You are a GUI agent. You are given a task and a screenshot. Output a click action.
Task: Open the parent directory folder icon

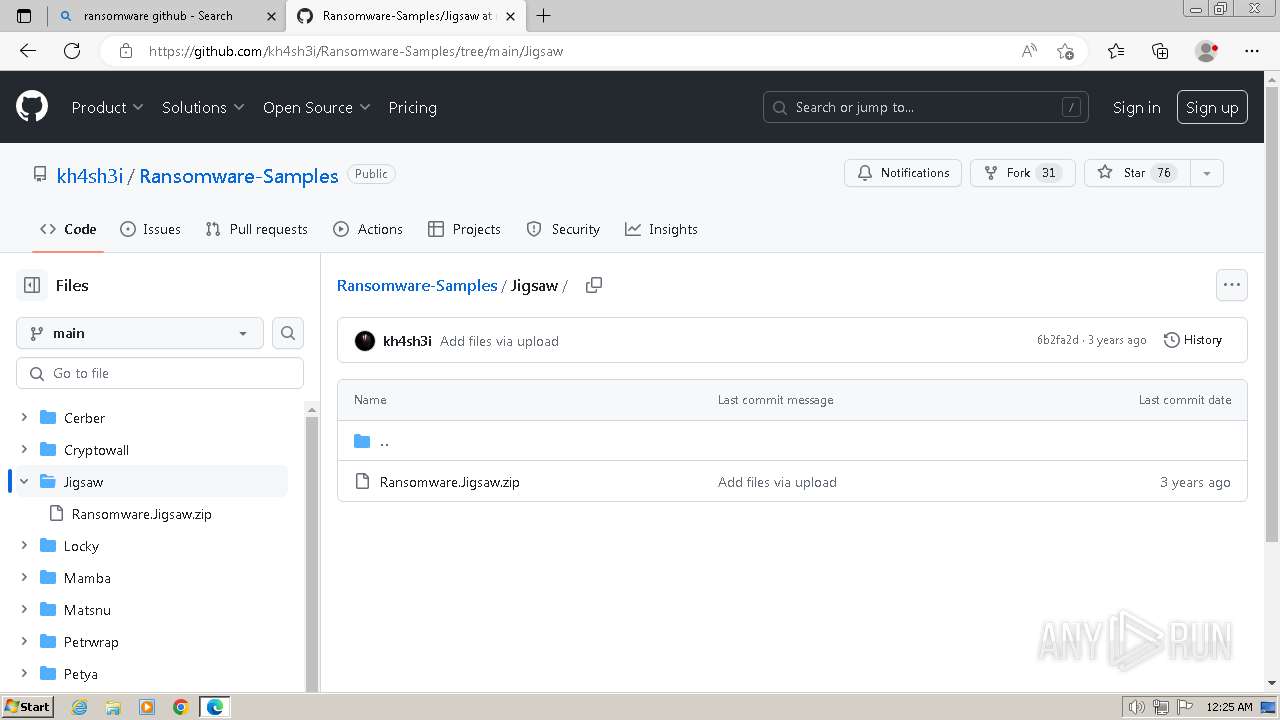coord(362,441)
